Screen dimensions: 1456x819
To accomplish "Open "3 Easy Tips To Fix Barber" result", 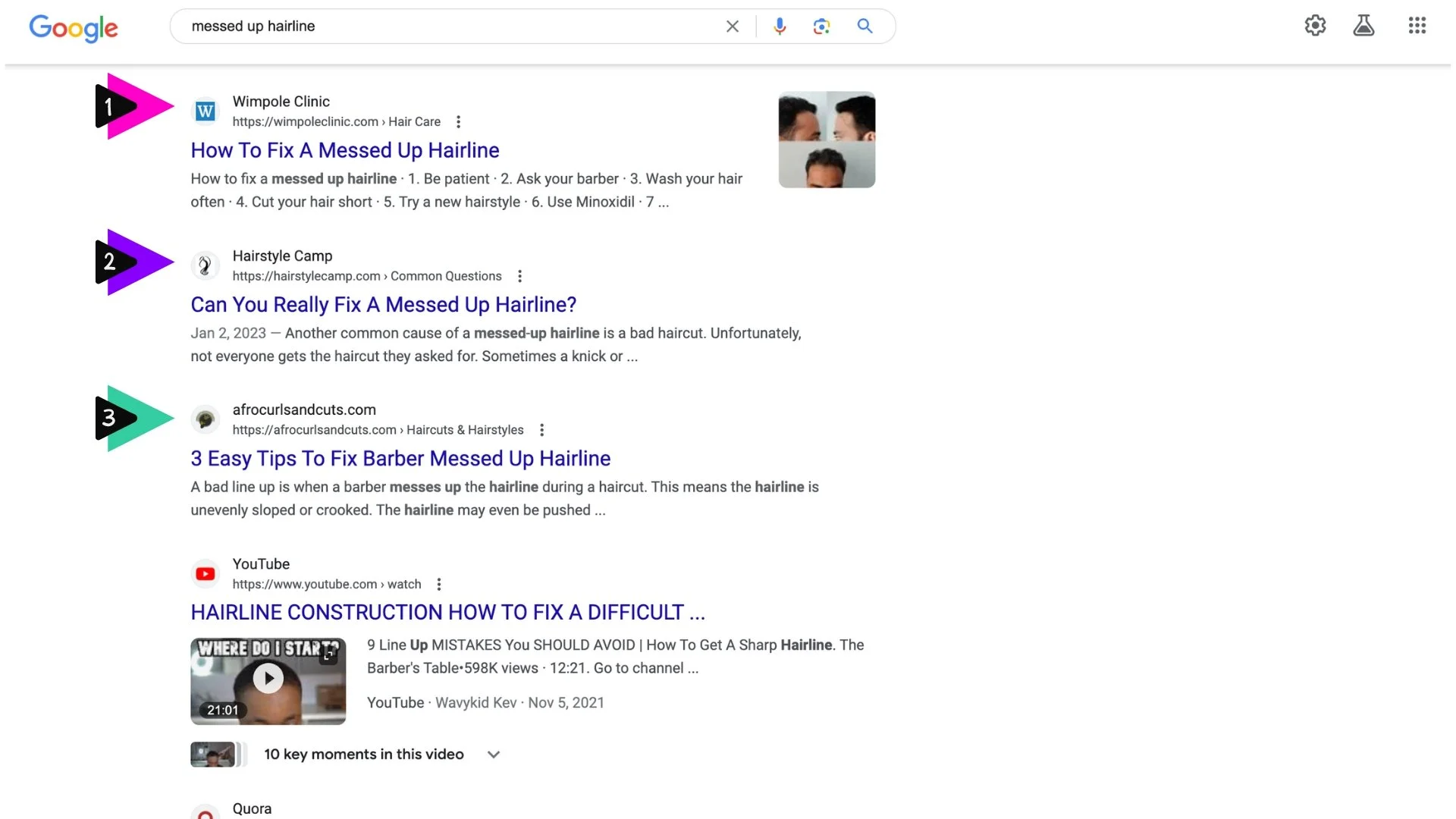I will pos(400,459).
